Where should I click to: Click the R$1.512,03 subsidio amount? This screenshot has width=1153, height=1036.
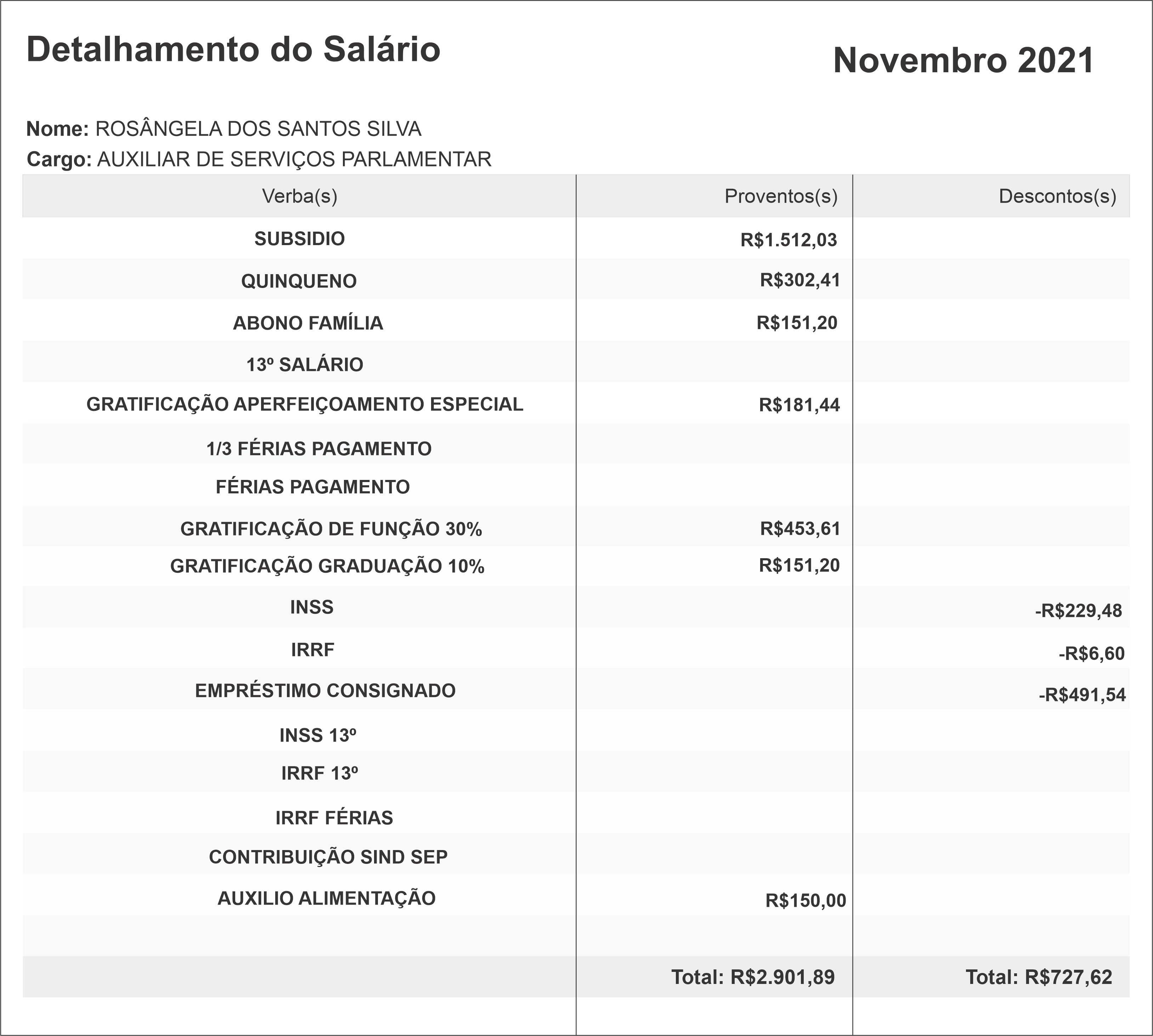pos(789,240)
